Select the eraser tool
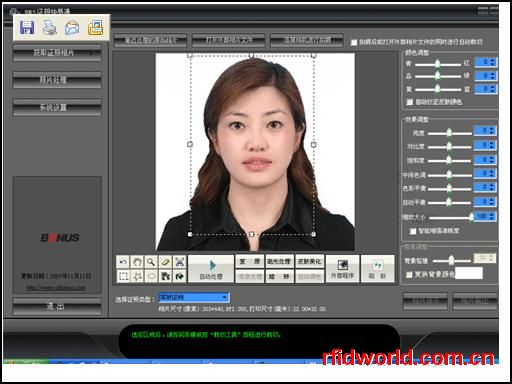 pyautogui.click(x=165, y=262)
